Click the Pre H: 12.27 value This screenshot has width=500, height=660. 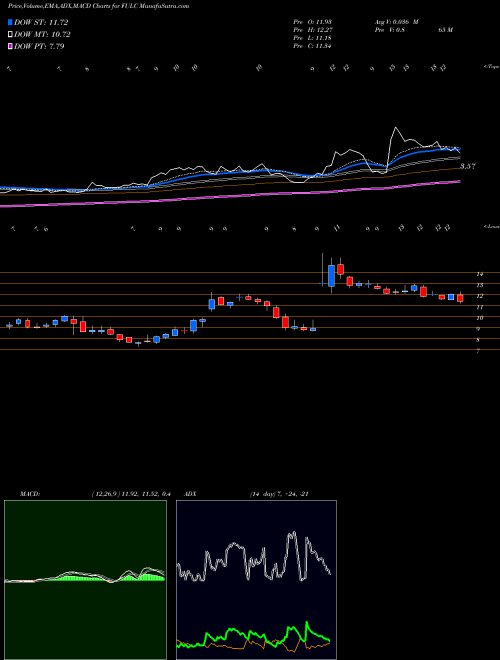click(x=312, y=30)
